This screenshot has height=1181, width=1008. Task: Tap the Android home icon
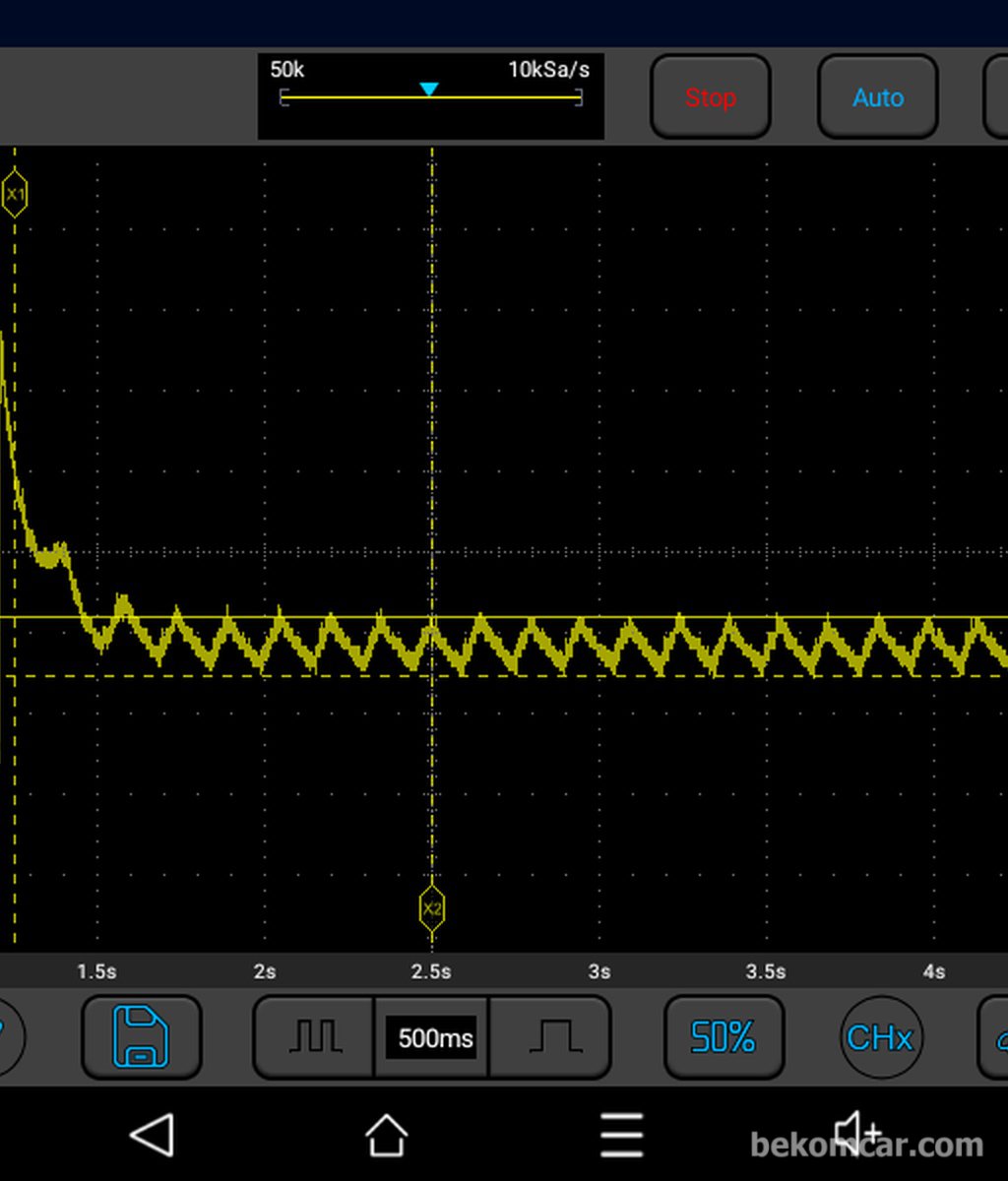pyautogui.click(x=387, y=1136)
